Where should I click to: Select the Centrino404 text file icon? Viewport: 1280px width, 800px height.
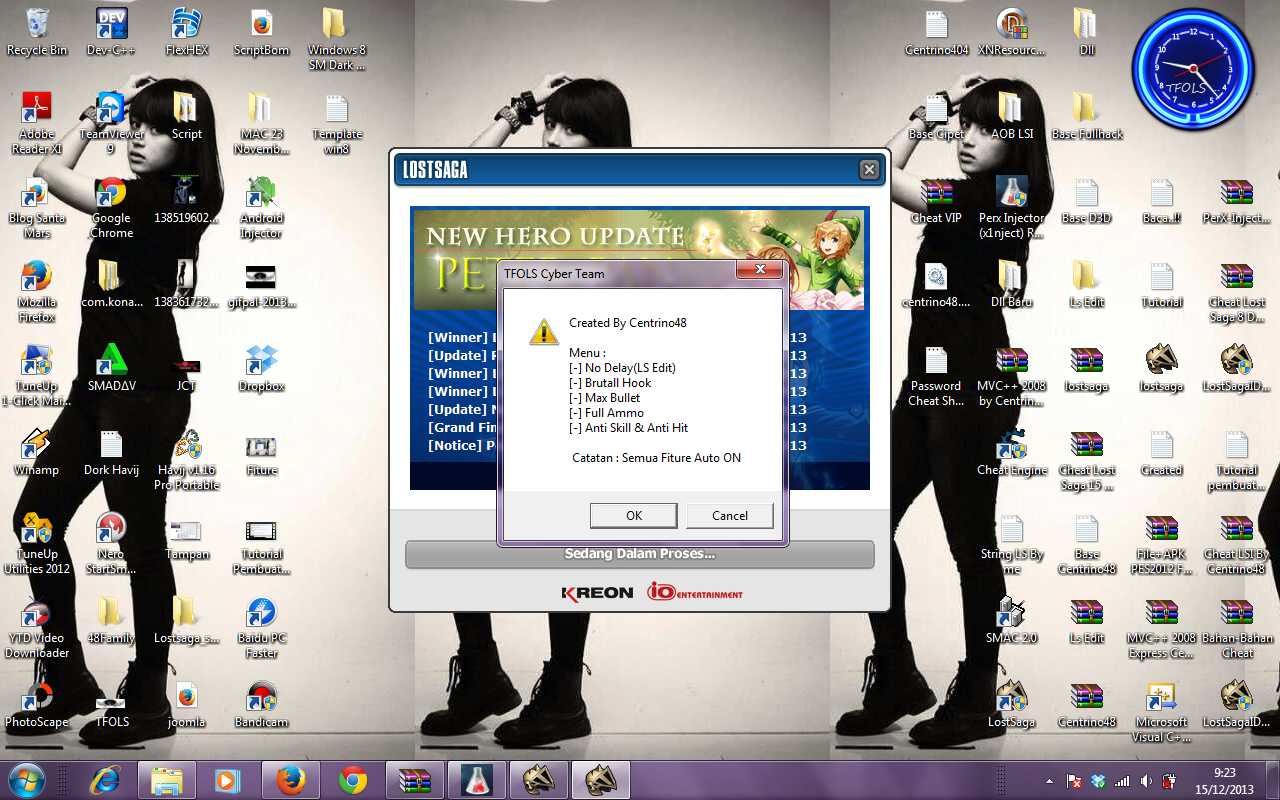(x=937, y=32)
